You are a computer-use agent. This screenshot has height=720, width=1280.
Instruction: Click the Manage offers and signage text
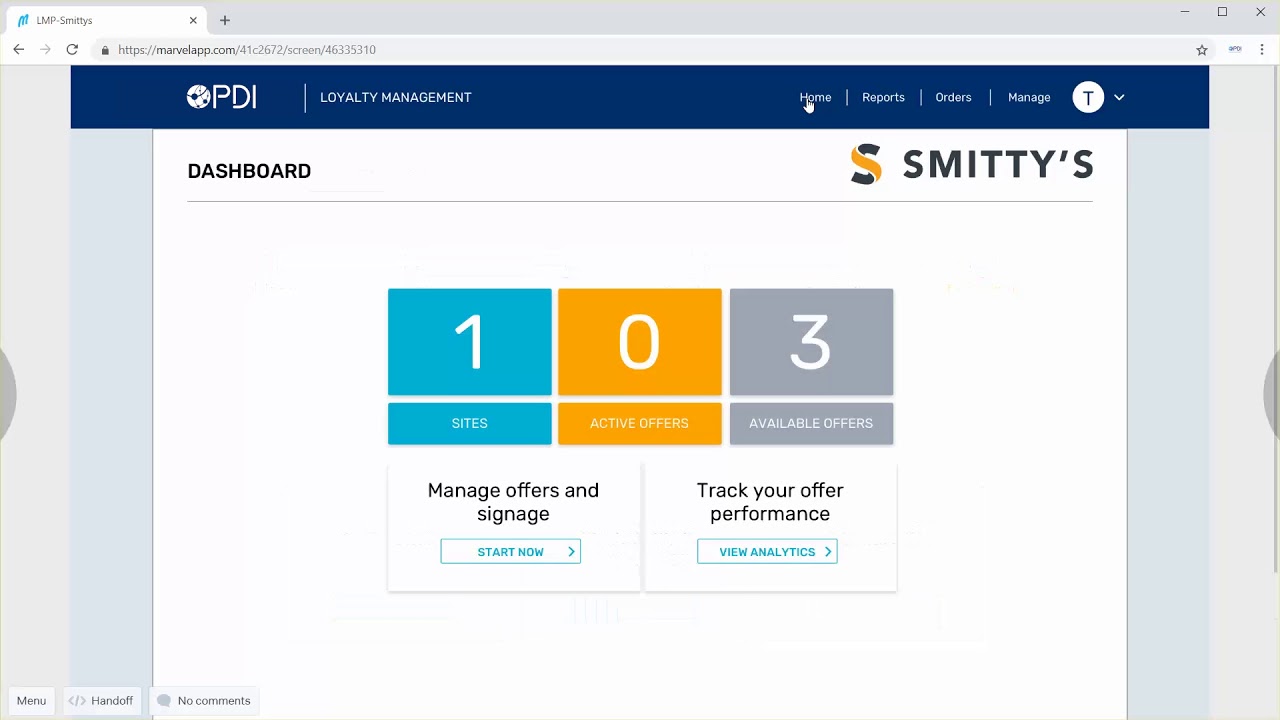(513, 502)
